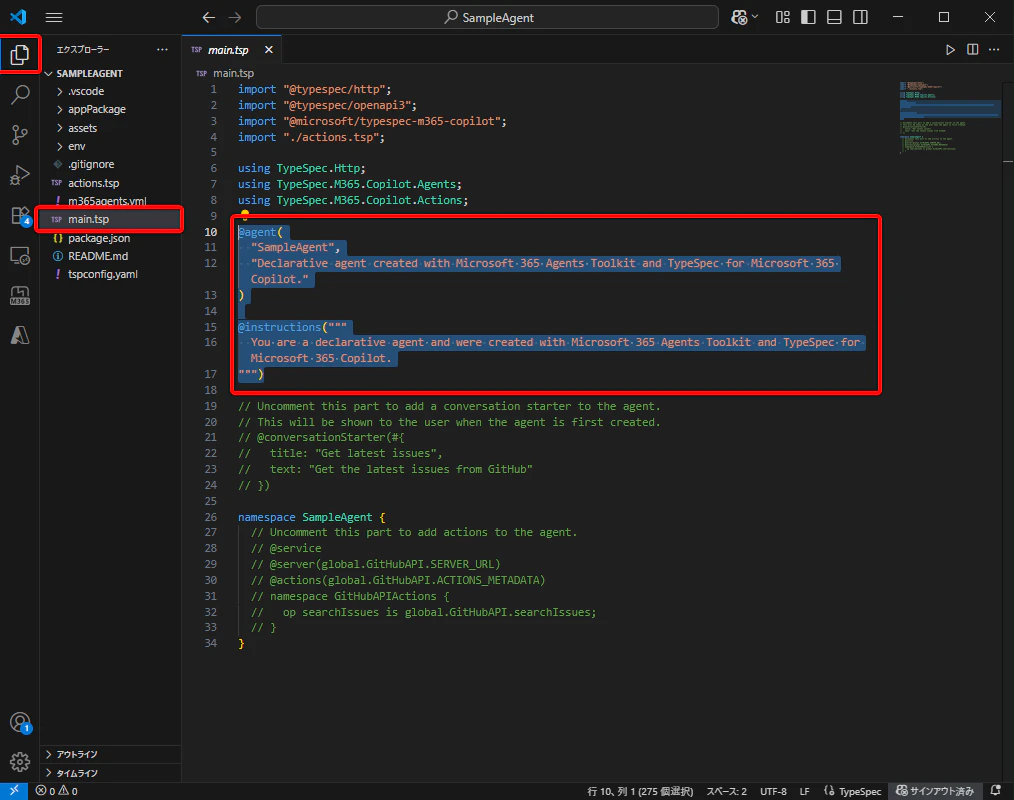Open Explorer views and more actions

pos(162,50)
